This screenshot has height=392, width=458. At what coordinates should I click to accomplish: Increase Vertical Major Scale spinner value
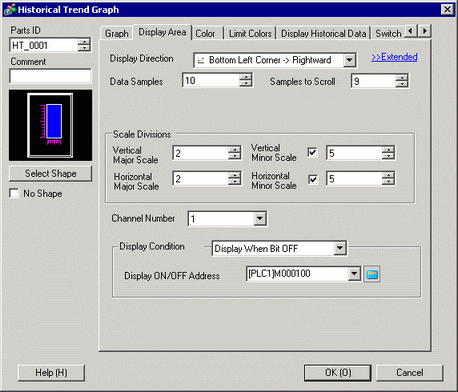[x=234, y=150]
